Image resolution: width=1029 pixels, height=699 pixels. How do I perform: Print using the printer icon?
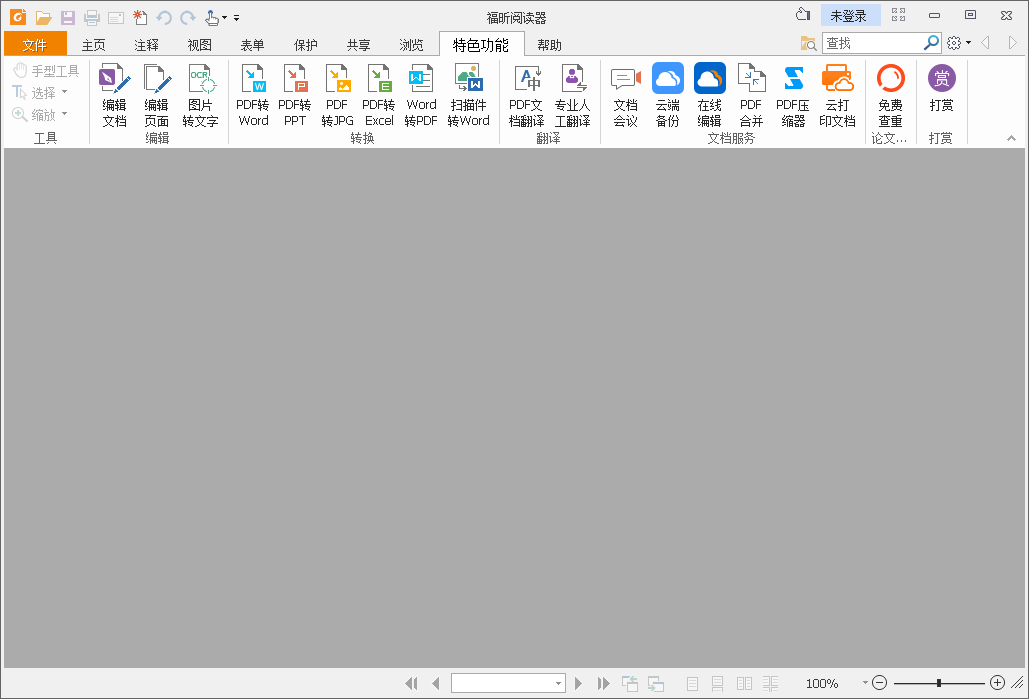(x=92, y=18)
